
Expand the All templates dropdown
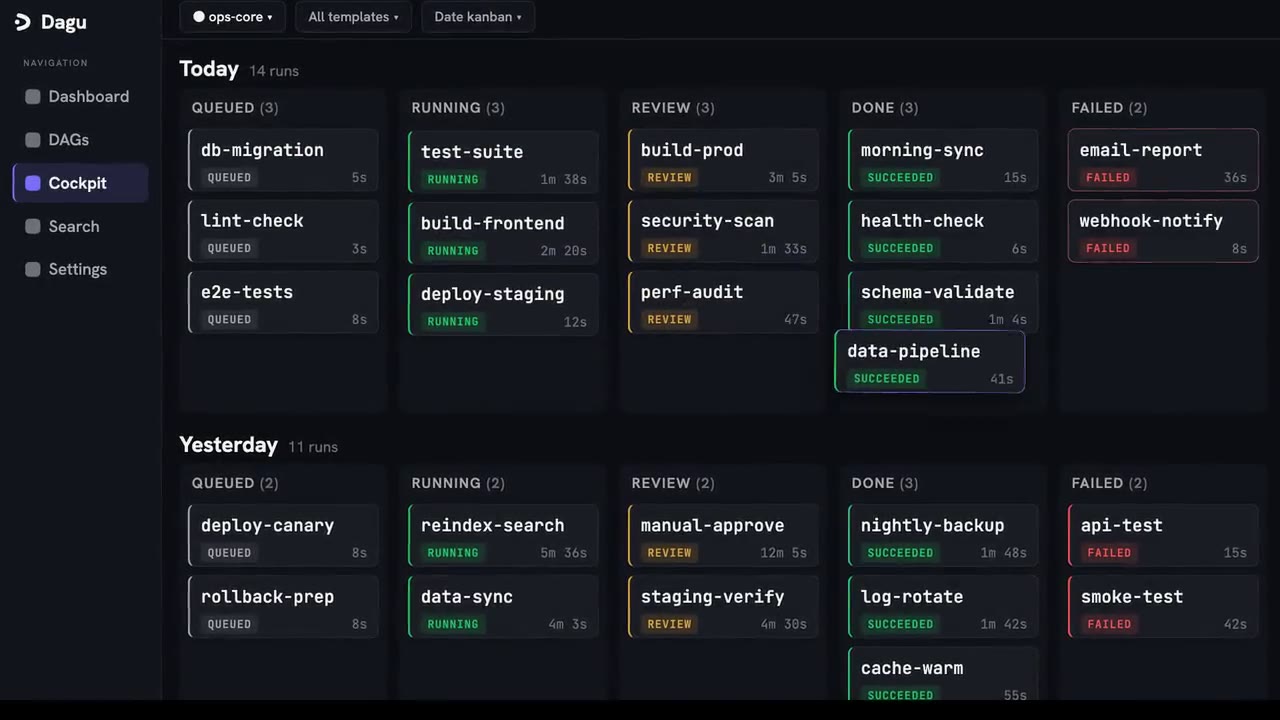354,17
